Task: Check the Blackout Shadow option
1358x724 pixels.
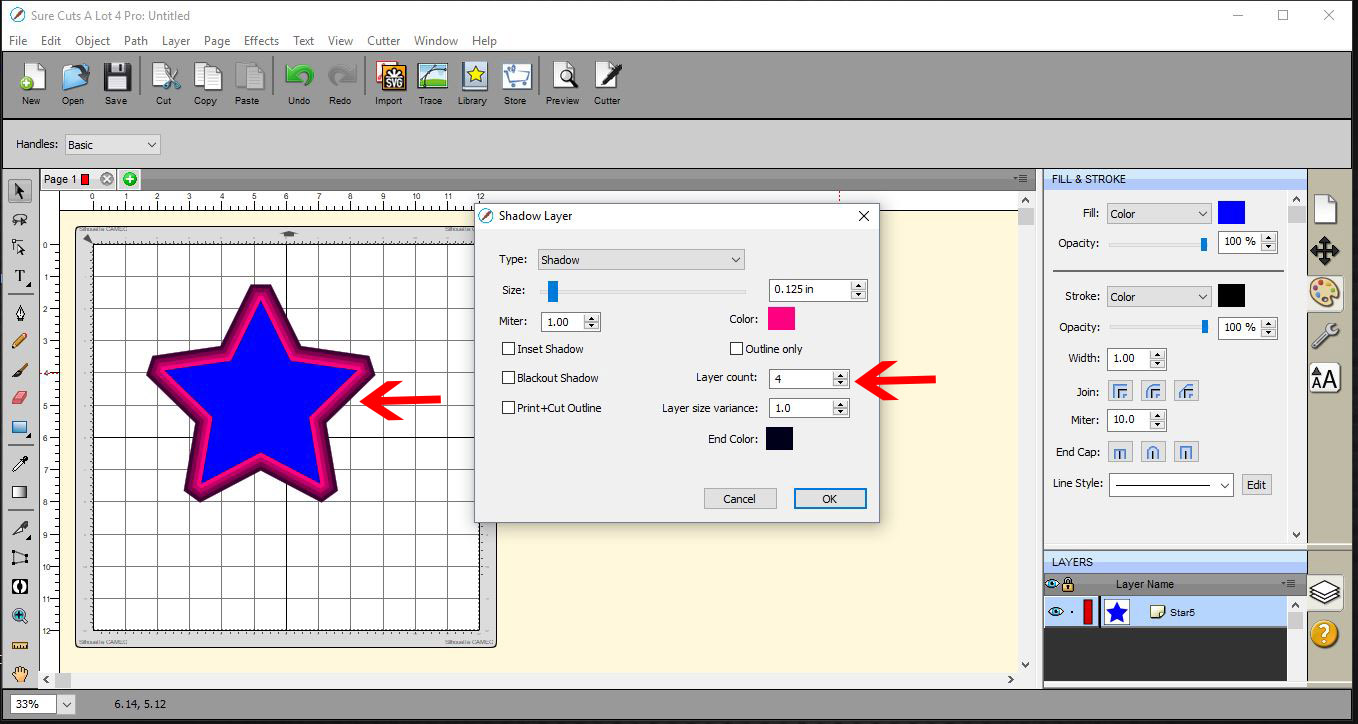Action: [510, 377]
